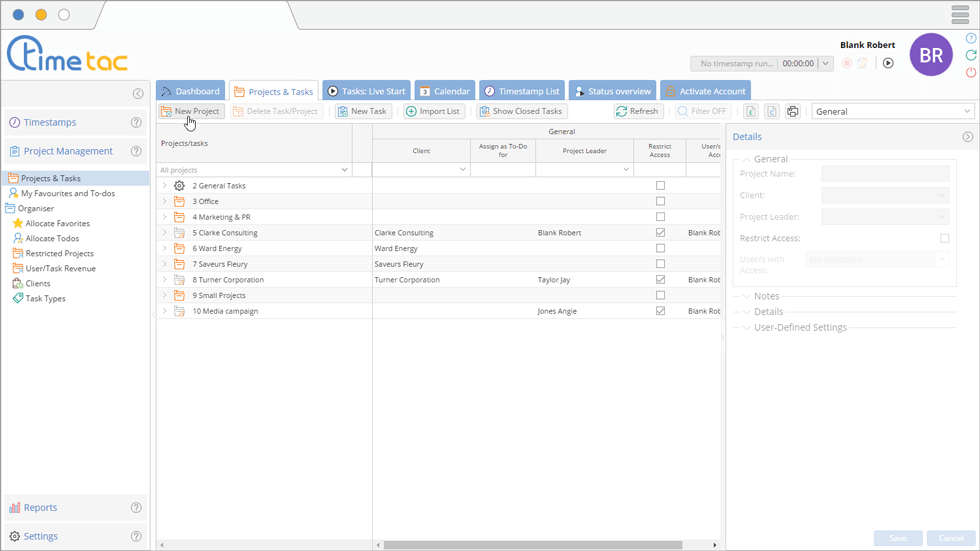Open My Favourites and To-dos in sidebar
Screen dimensions: 980x551
pos(68,193)
